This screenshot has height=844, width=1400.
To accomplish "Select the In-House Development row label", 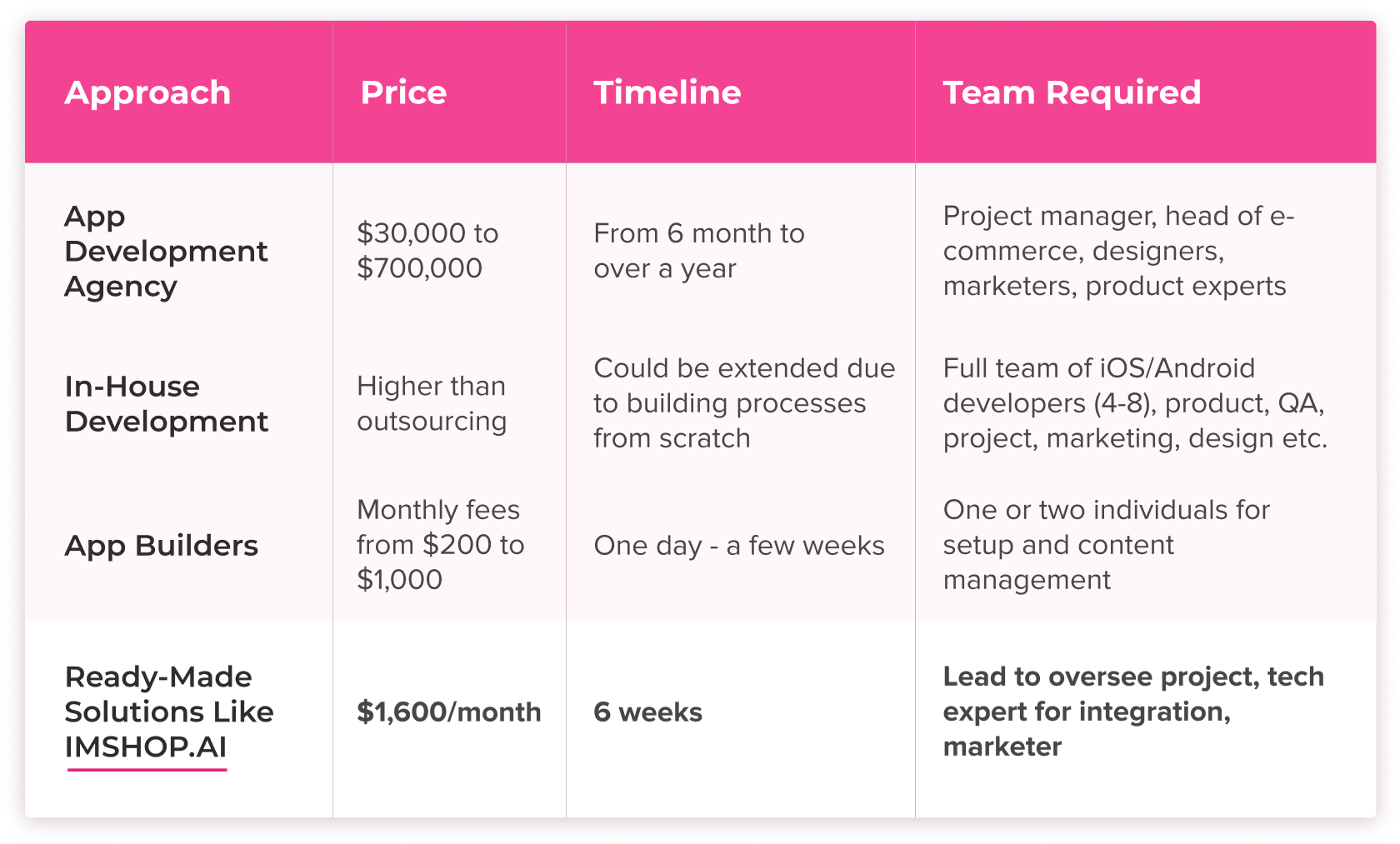I will point(166,404).
